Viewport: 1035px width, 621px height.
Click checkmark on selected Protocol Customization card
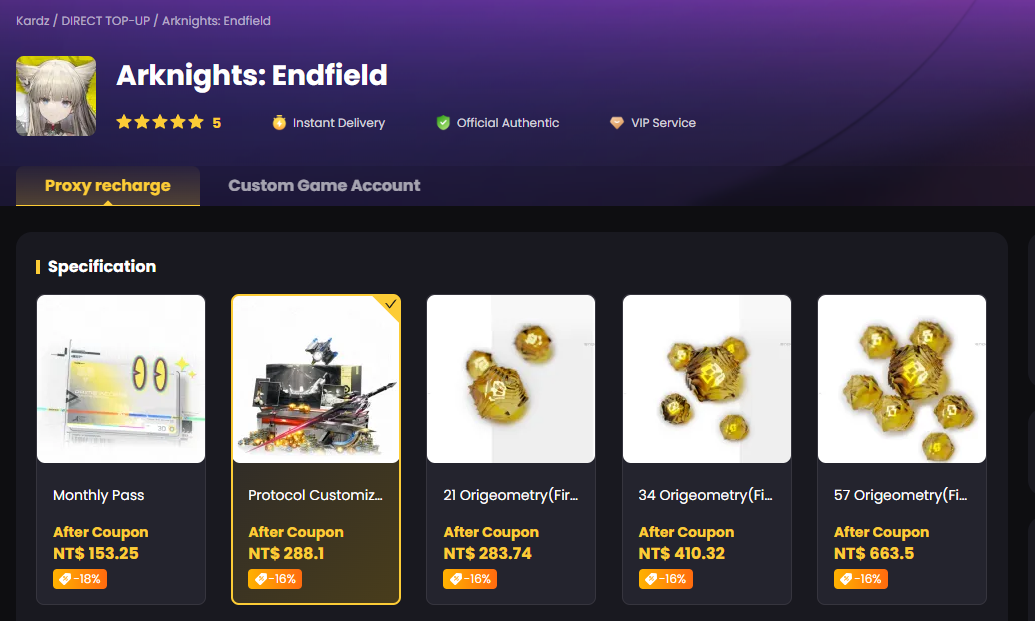coord(391,304)
